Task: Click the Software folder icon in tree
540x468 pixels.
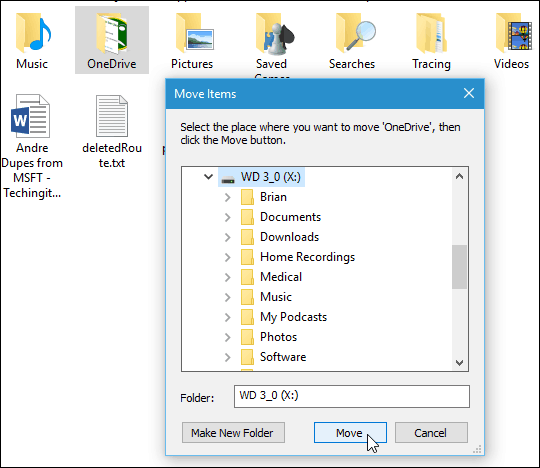Action: [x=247, y=357]
